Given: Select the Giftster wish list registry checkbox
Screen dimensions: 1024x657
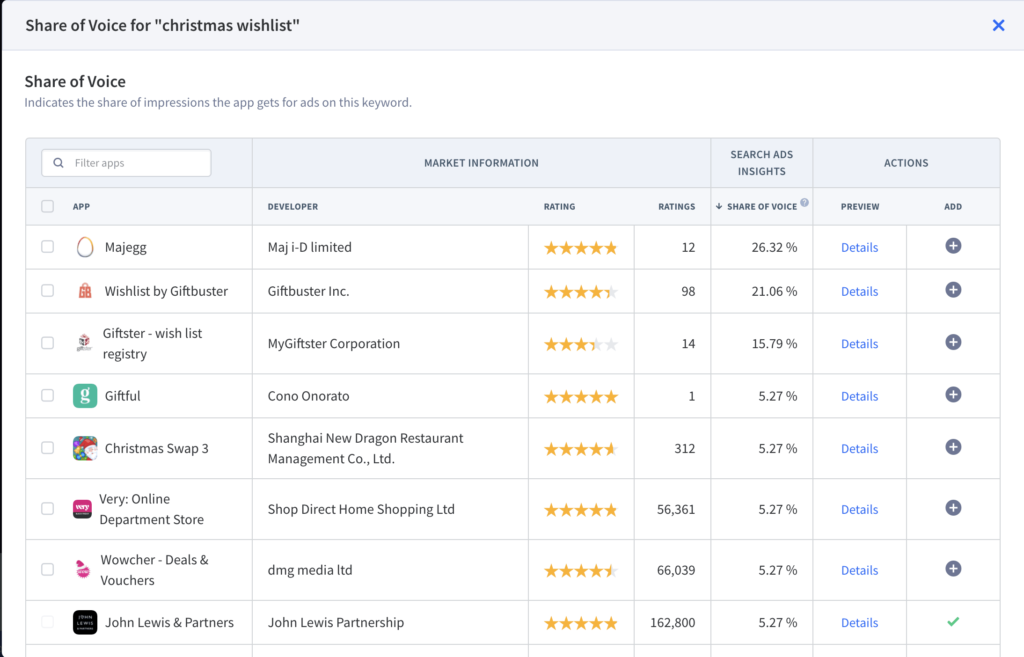Looking at the screenshot, I should (48, 343).
